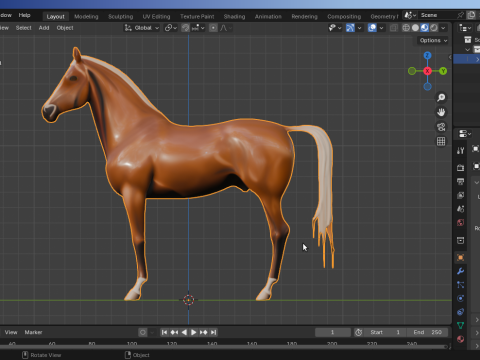
Task: Open the transform pivot point dropdown
Action: (x=171, y=28)
